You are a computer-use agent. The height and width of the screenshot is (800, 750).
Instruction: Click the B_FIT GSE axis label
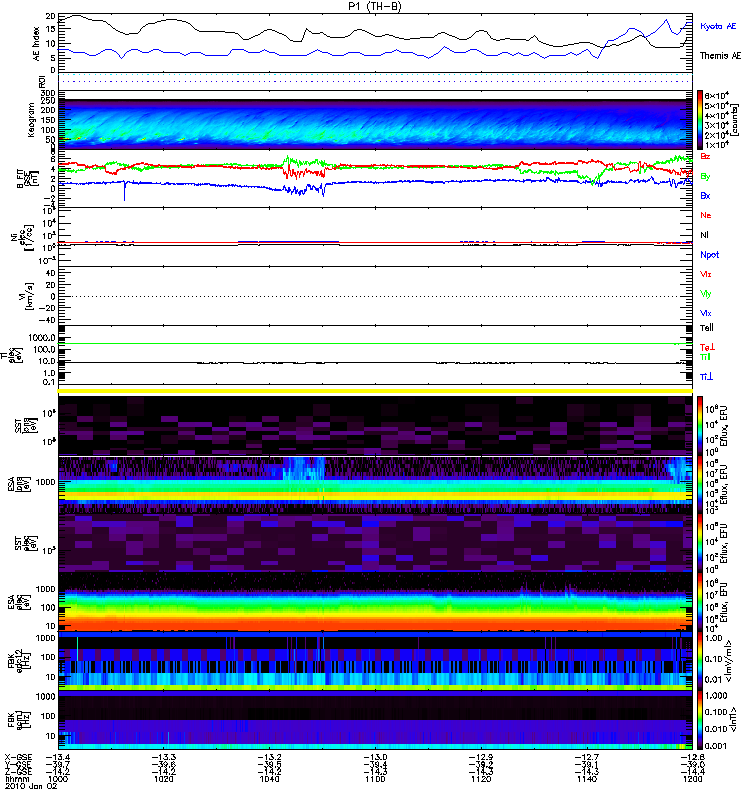[x=29, y=179]
